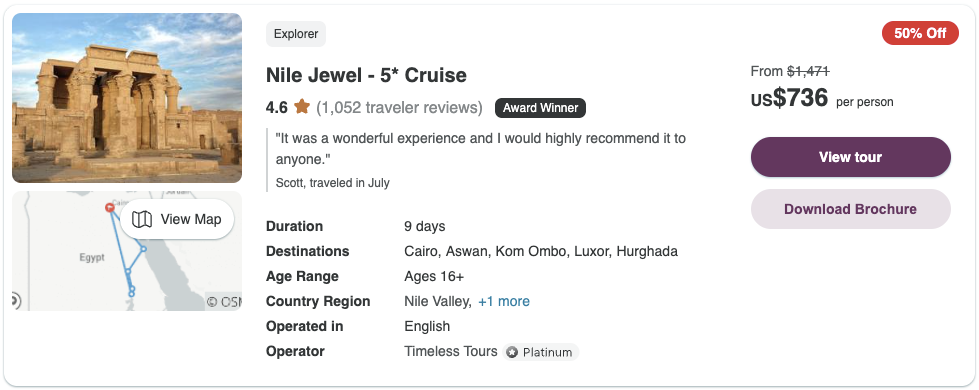Click the Award Winner badge
The image size is (979, 390).
[541, 108]
